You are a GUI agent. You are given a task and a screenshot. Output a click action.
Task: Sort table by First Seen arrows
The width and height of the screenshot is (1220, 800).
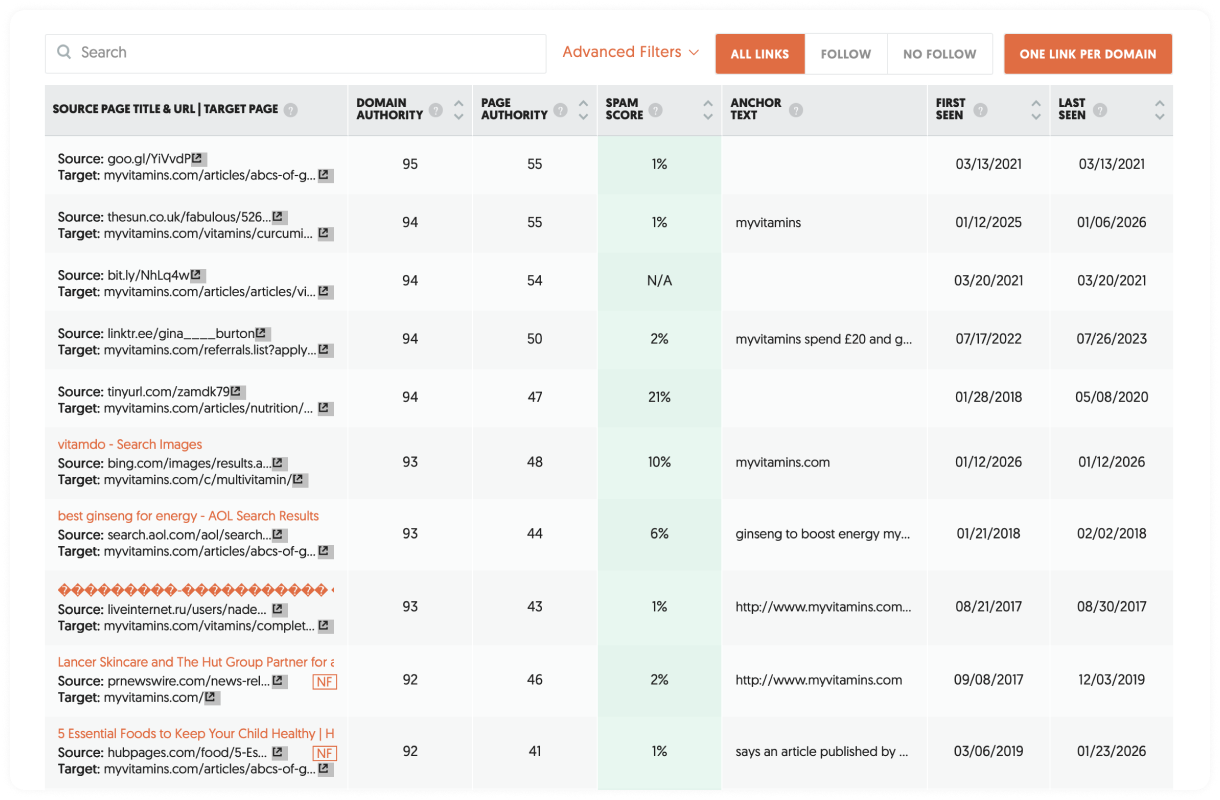pos(1036,110)
